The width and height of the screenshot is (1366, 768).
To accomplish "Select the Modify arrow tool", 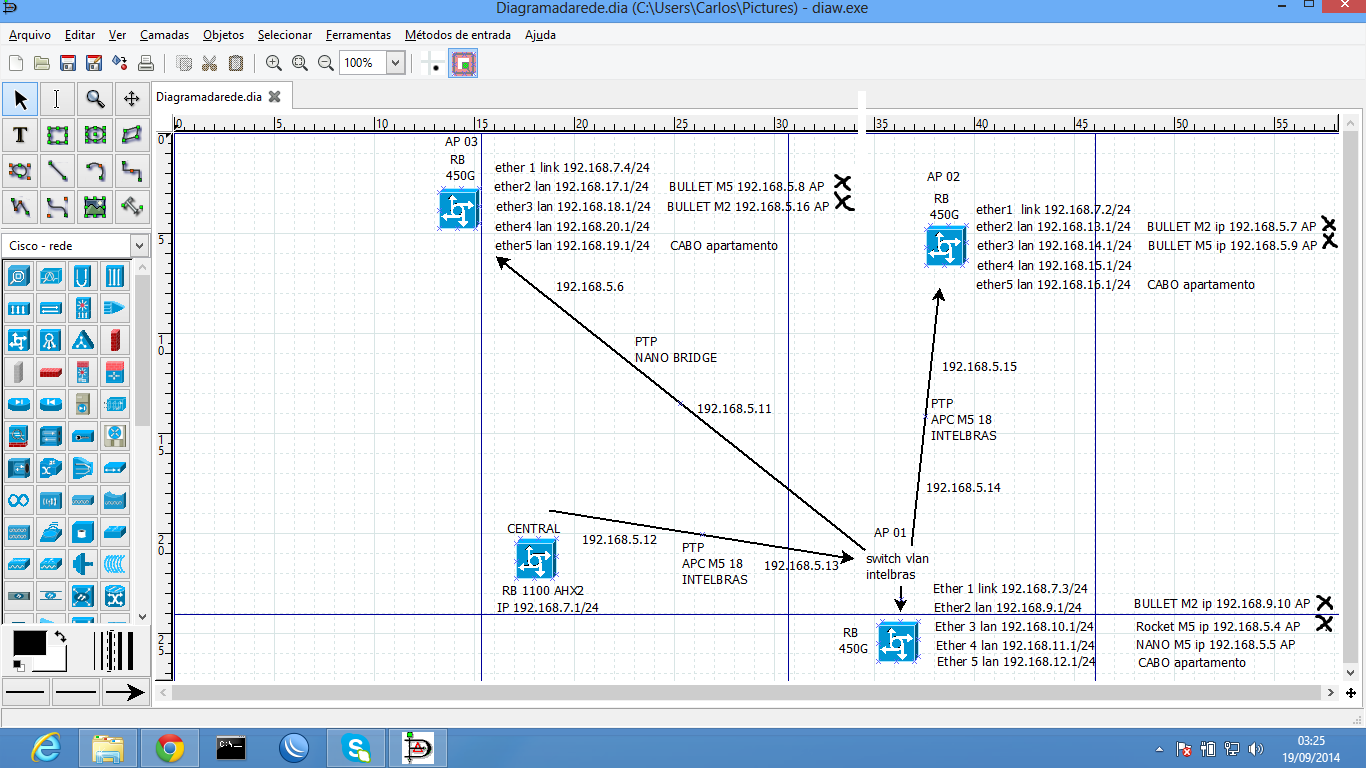I will coord(20,99).
